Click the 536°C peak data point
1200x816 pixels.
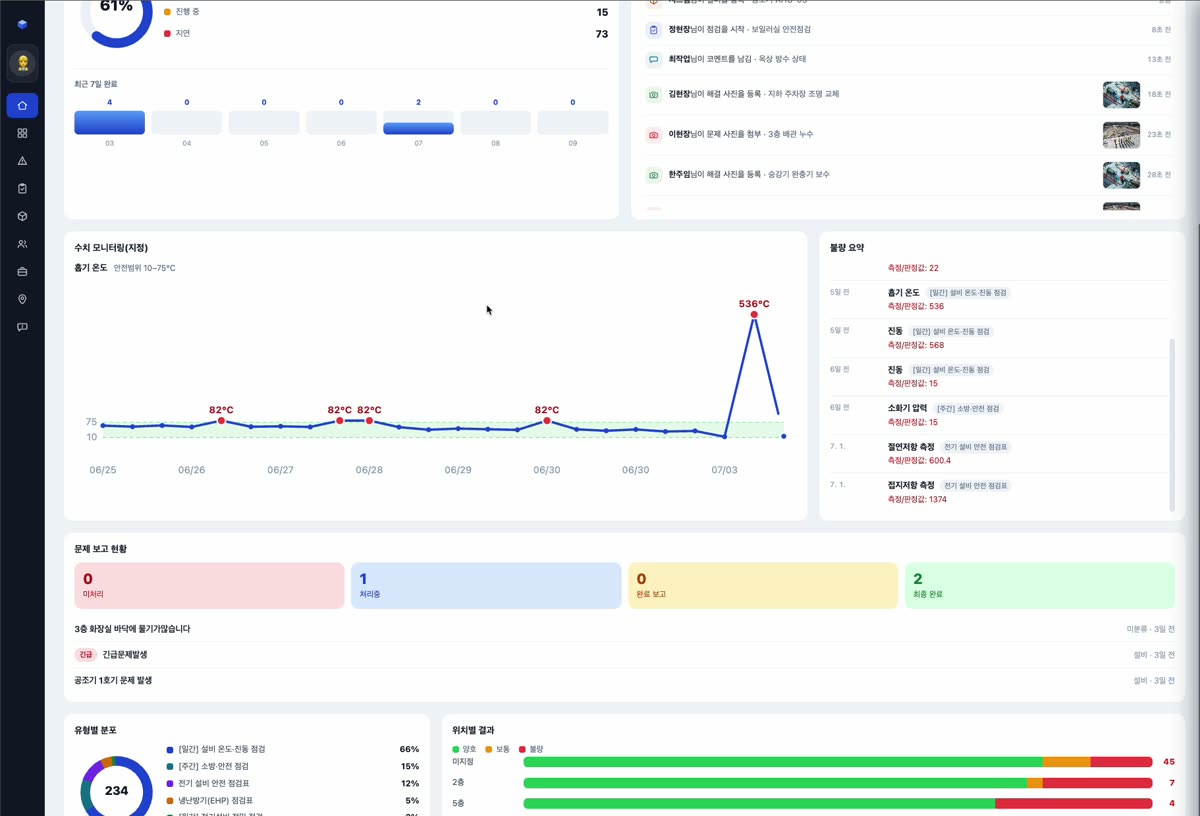[x=754, y=315]
